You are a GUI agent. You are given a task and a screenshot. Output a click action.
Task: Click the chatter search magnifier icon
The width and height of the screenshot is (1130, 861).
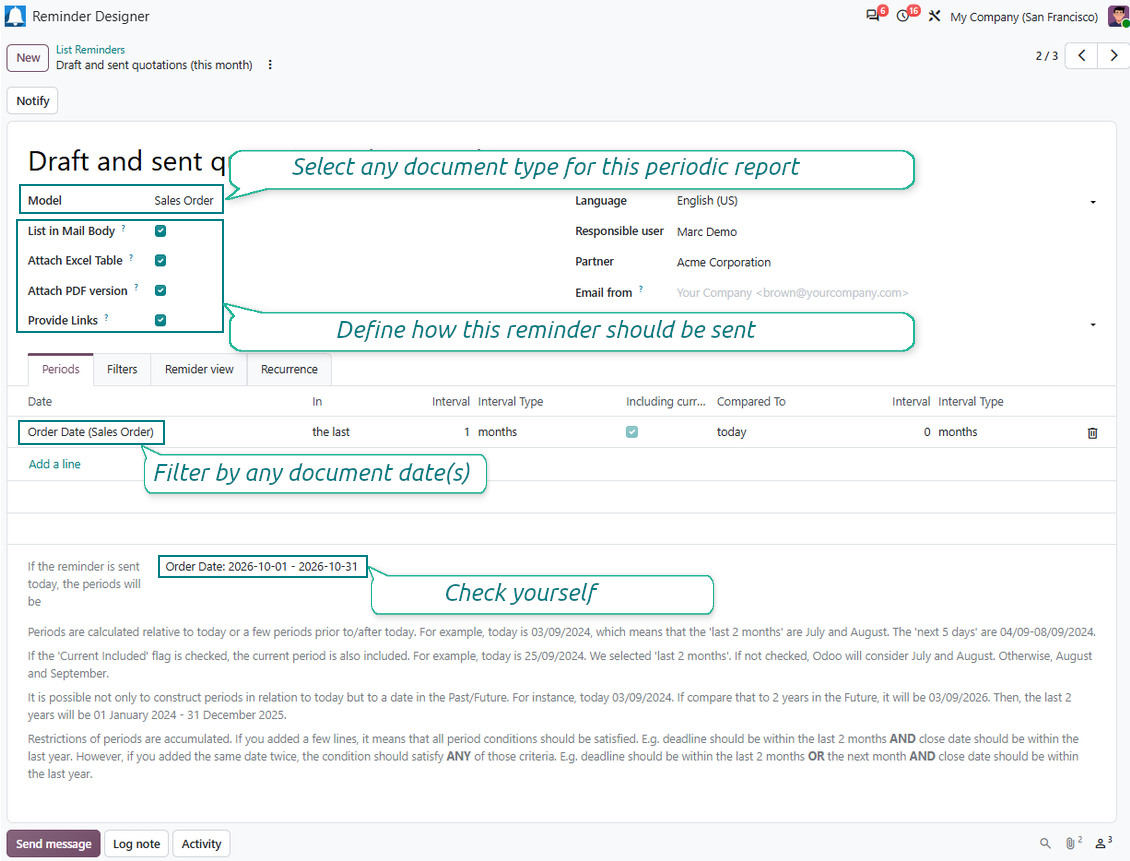pyautogui.click(x=1045, y=843)
